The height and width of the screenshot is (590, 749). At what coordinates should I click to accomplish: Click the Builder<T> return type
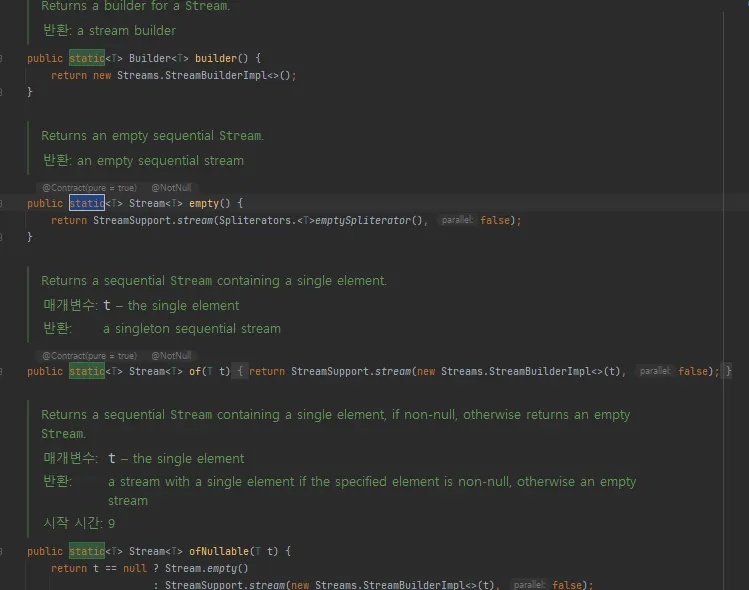tap(159, 58)
